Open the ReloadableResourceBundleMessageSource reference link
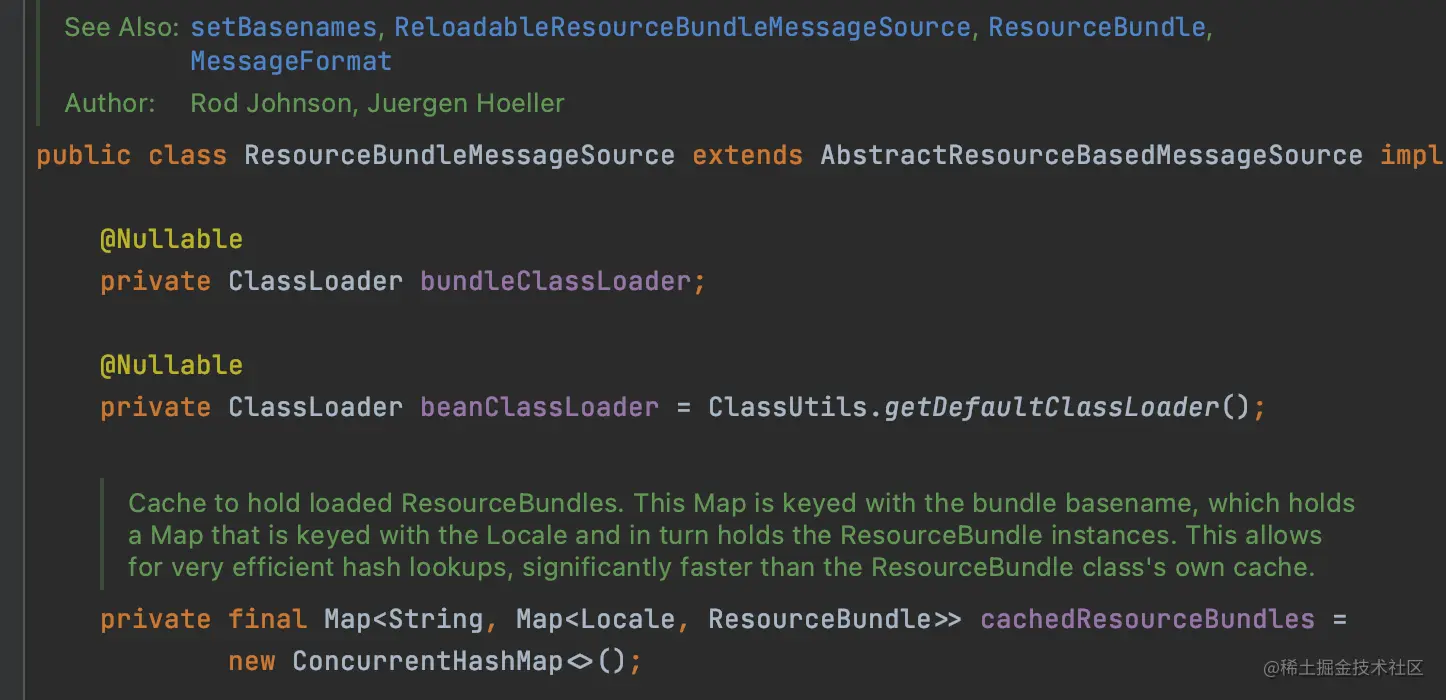This screenshot has width=1446, height=700. (x=679, y=27)
